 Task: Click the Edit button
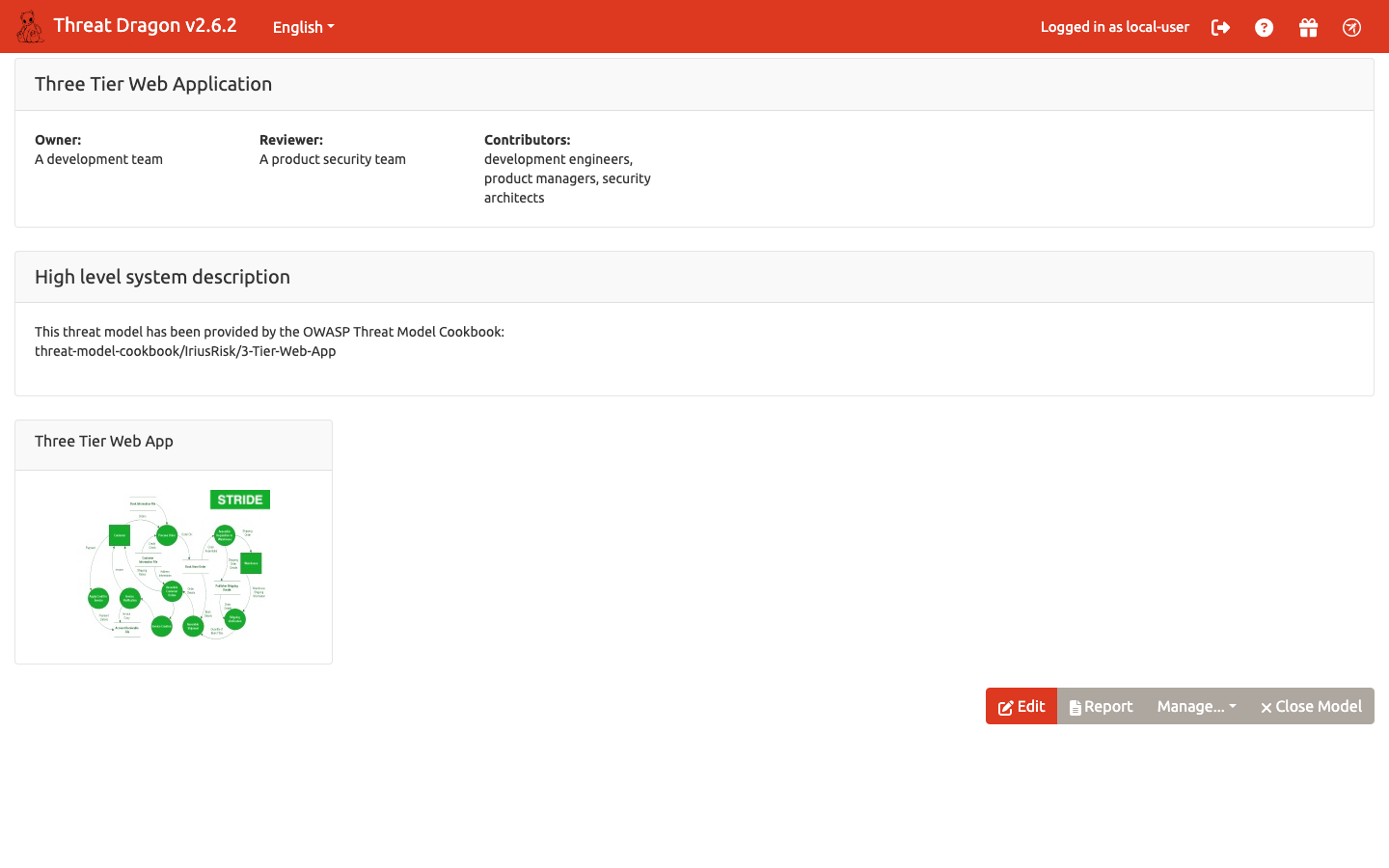pyautogui.click(x=1021, y=706)
